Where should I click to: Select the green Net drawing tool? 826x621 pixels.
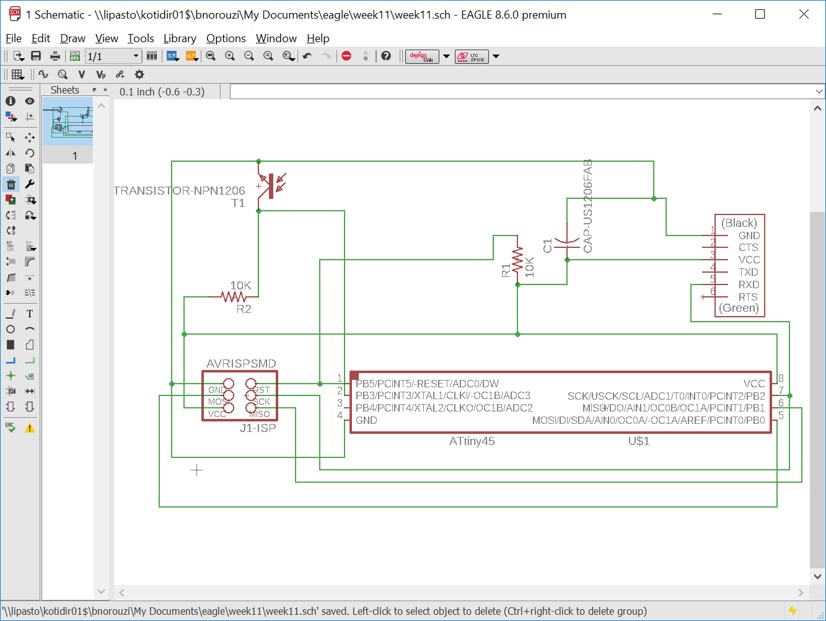30,361
